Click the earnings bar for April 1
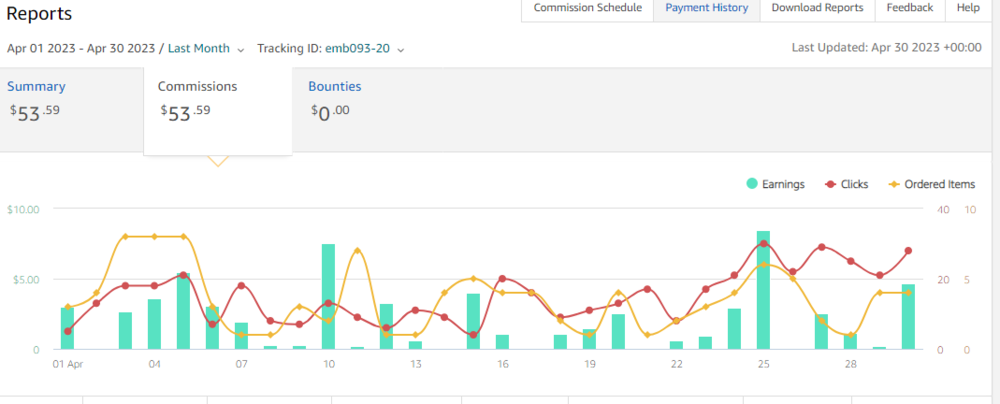Viewport: 1000px width, 404px height. [x=68, y=330]
